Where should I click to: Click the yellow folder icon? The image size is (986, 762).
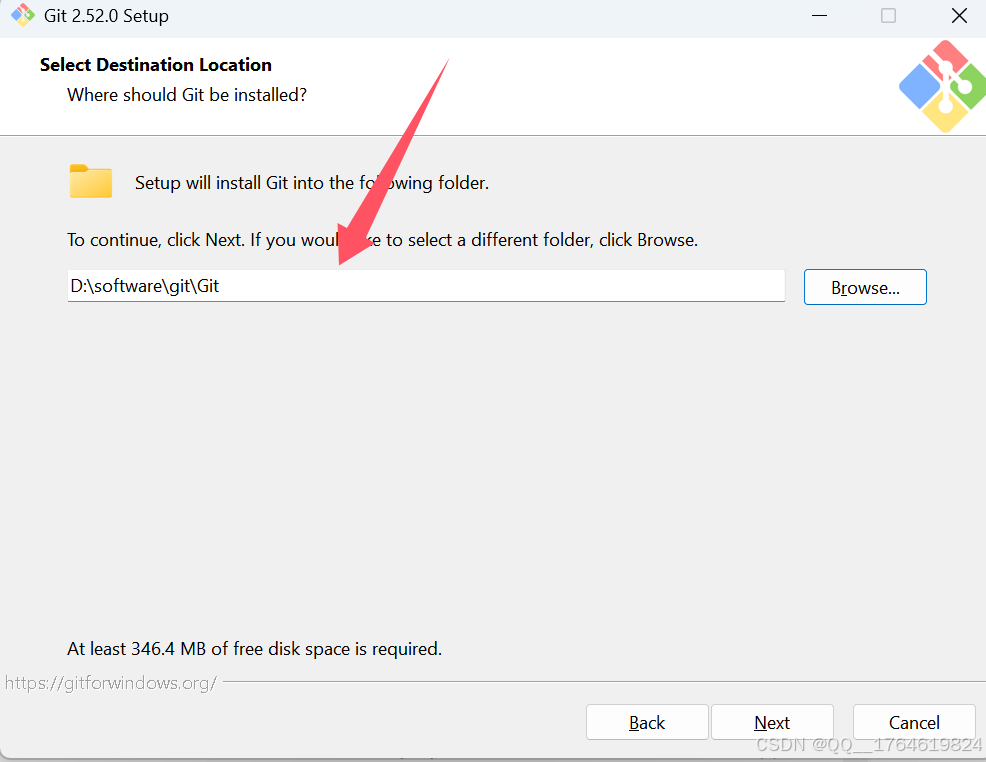point(91,182)
